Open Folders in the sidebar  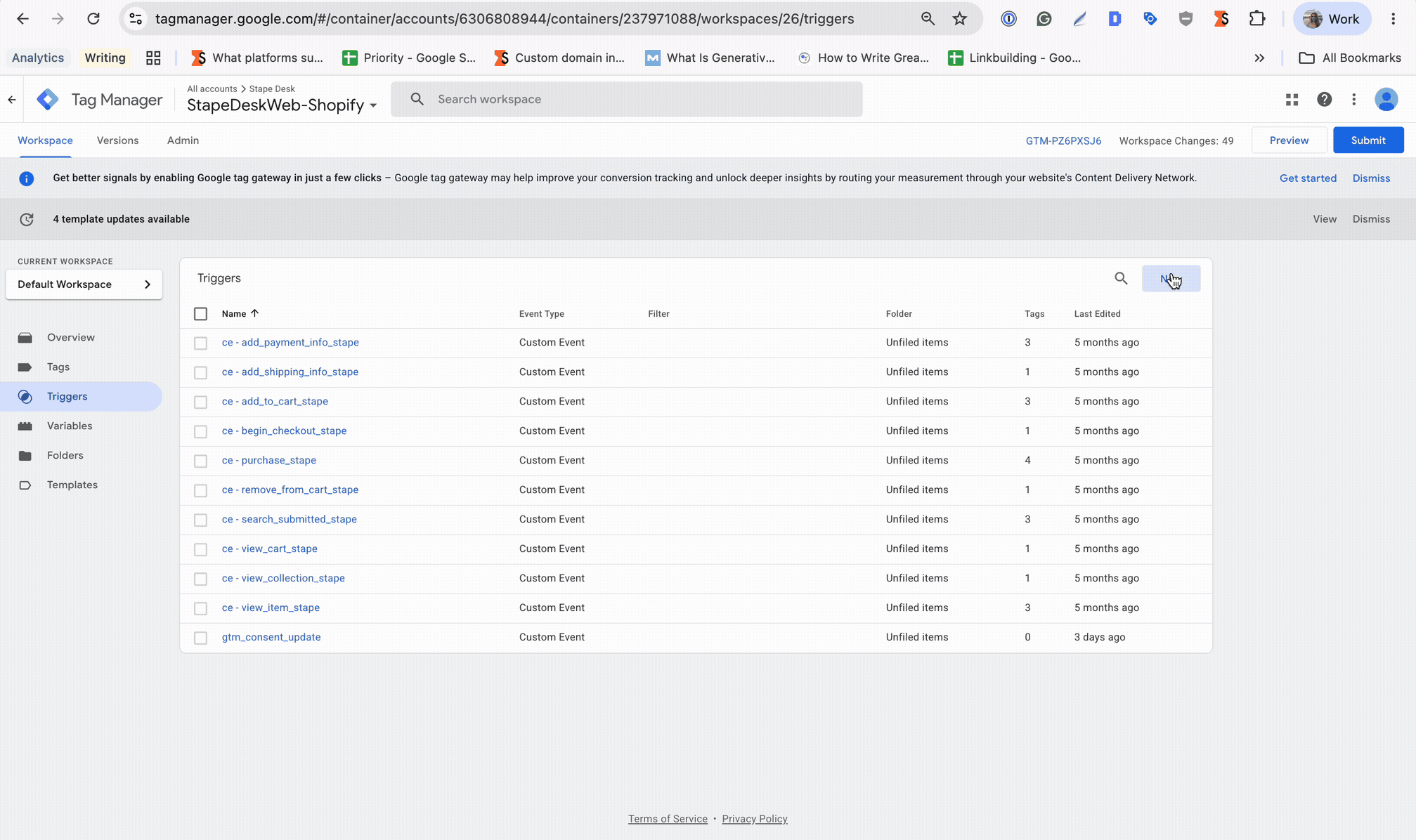[x=65, y=456]
